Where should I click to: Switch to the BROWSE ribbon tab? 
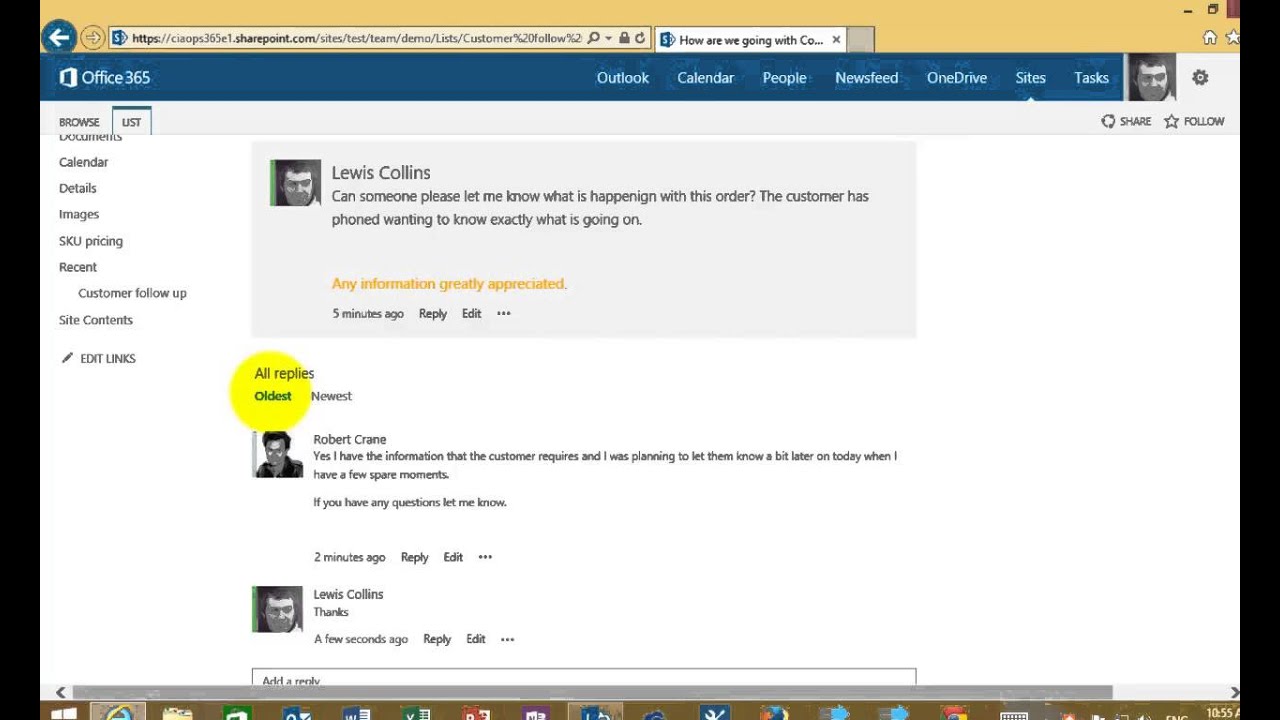79,122
